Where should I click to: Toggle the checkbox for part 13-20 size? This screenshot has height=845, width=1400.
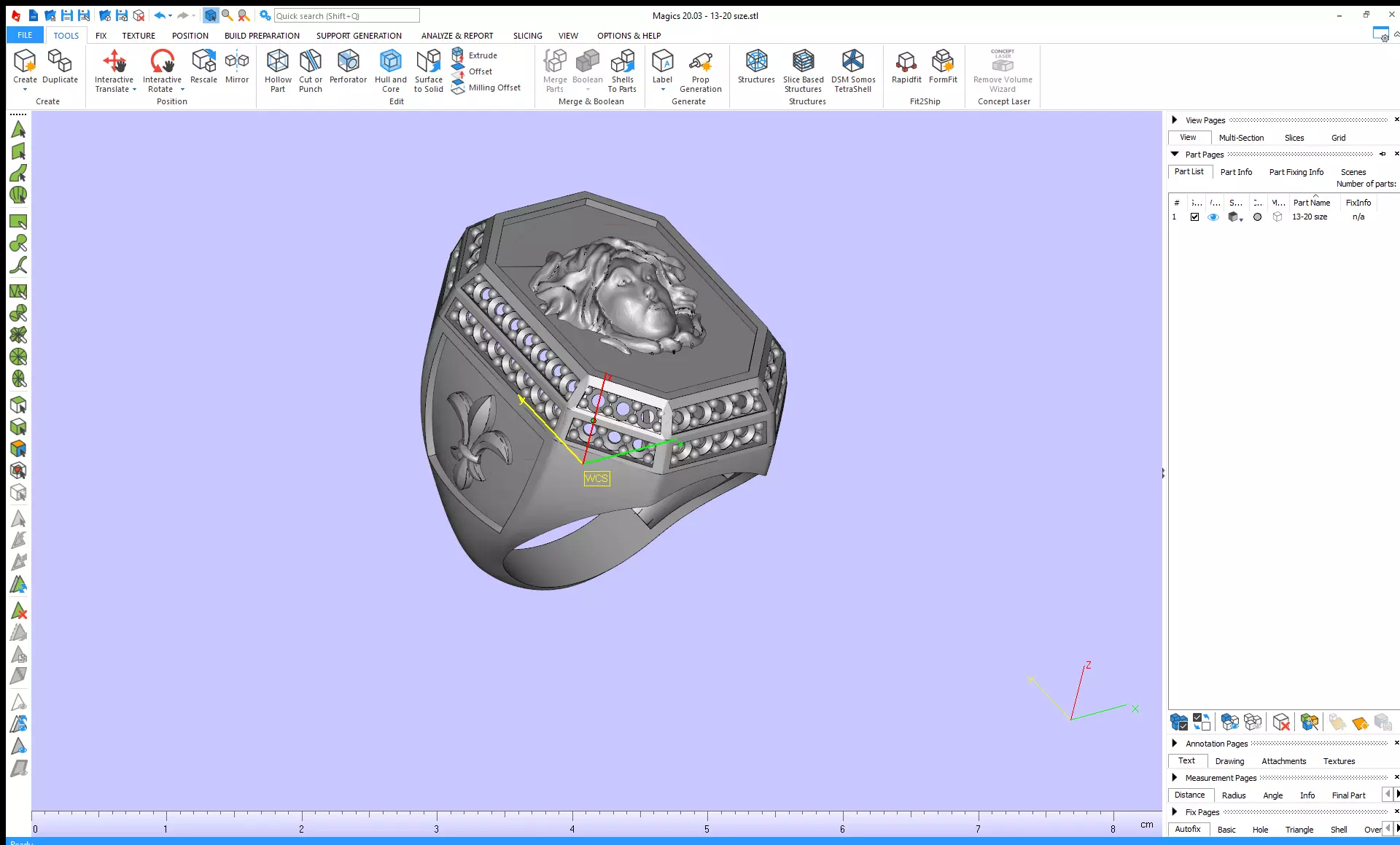[x=1194, y=217]
